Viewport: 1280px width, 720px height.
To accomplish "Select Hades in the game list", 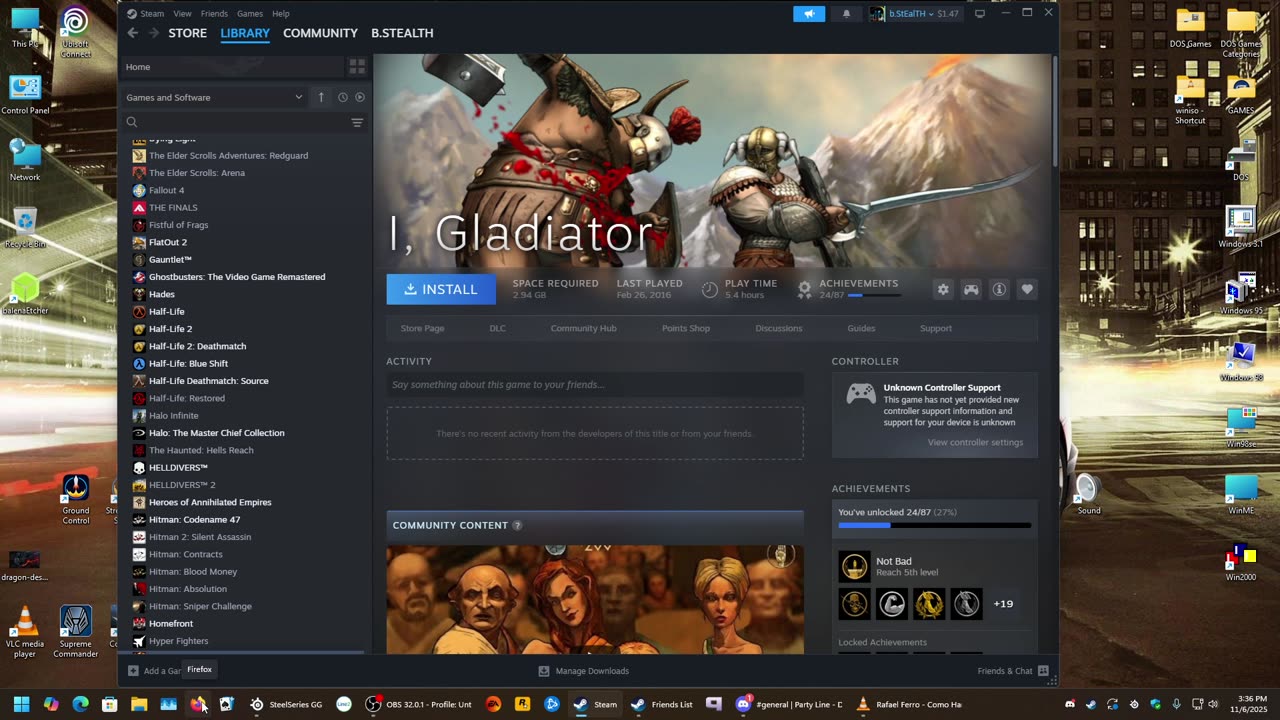I will click(x=162, y=294).
